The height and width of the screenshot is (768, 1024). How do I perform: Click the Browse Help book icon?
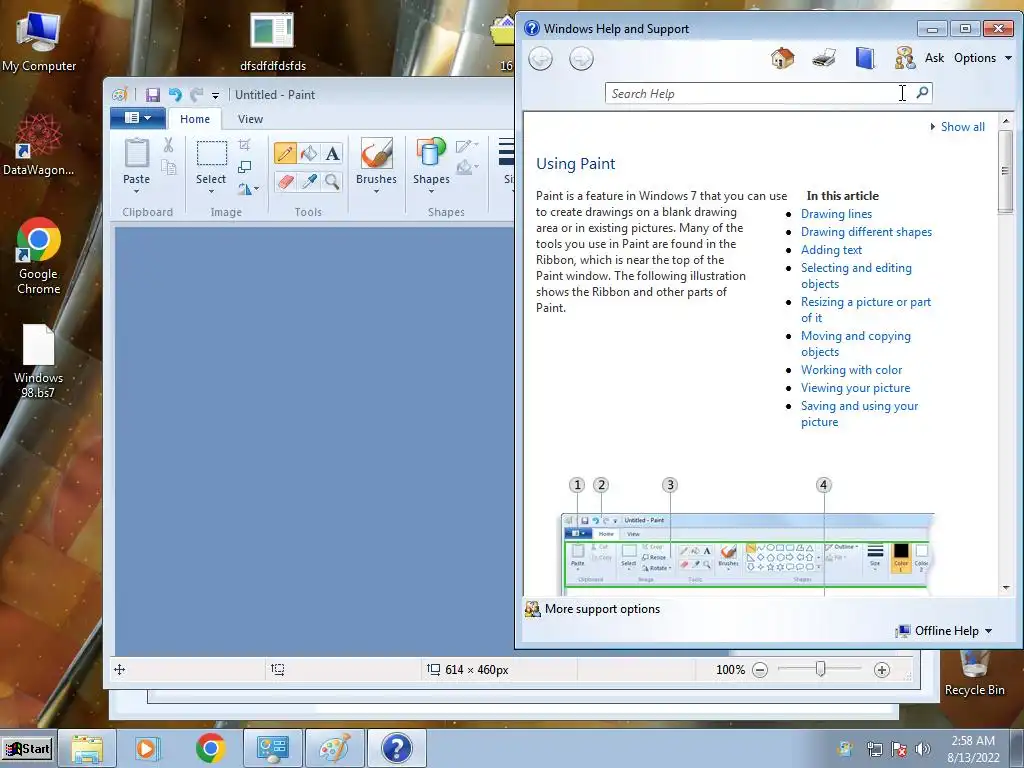tap(865, 58)
